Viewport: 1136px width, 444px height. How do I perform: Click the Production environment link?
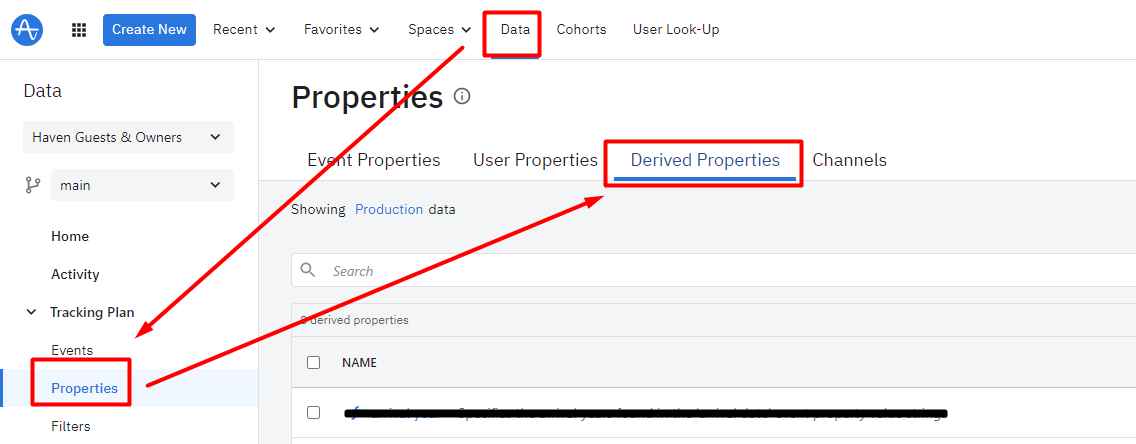coord(389,209)
